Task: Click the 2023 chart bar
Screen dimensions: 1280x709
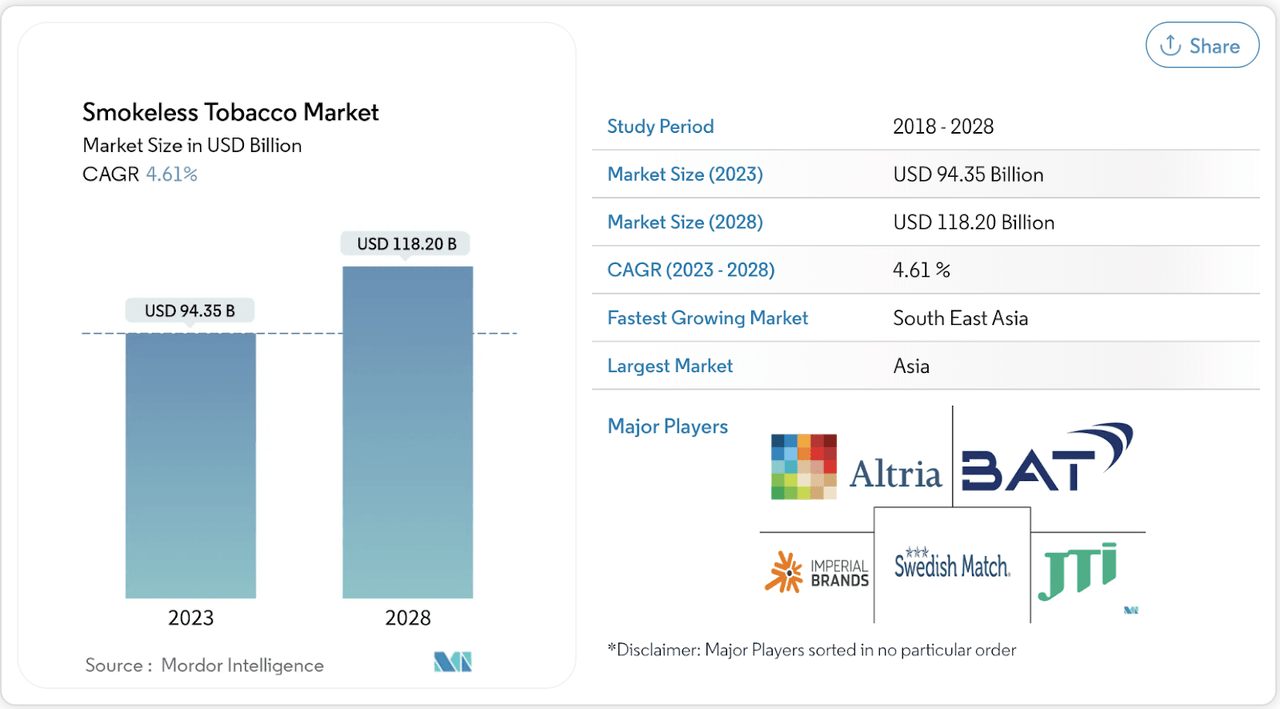Action: pyautogui.click(x=190, y=465)
